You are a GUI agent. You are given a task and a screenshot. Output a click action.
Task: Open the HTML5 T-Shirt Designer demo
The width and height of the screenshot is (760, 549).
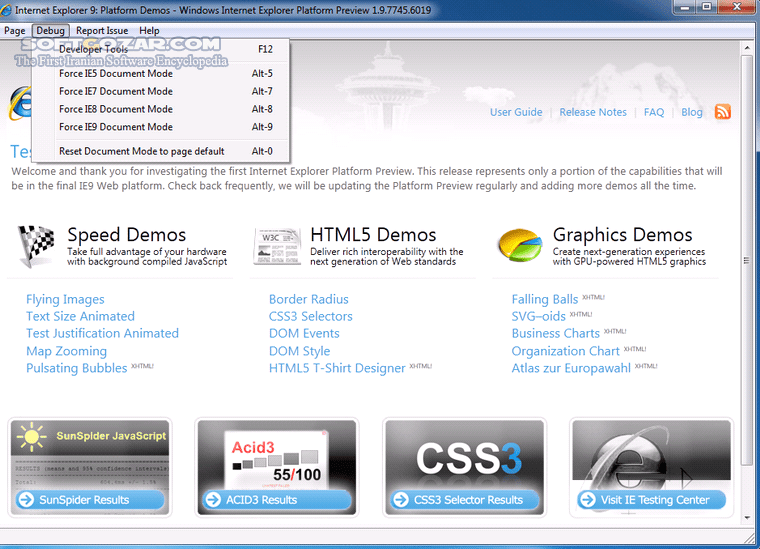click(337, 368)
